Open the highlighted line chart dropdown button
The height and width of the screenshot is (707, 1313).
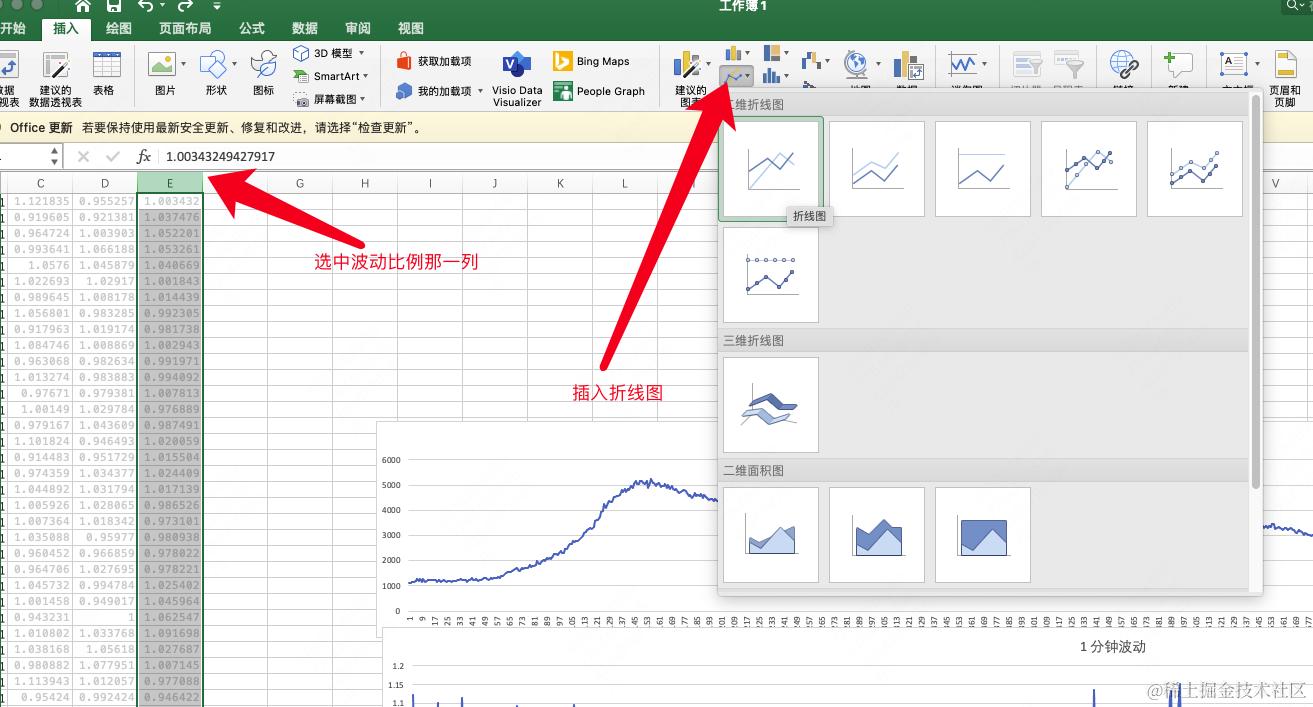(736, 76)
